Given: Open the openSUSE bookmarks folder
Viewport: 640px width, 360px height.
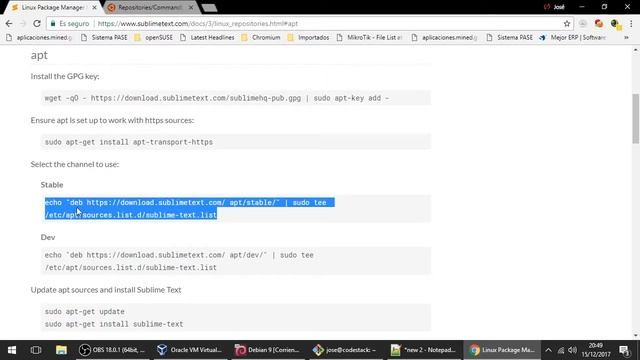Looking at the screenshot, I should tap(154, 38).
